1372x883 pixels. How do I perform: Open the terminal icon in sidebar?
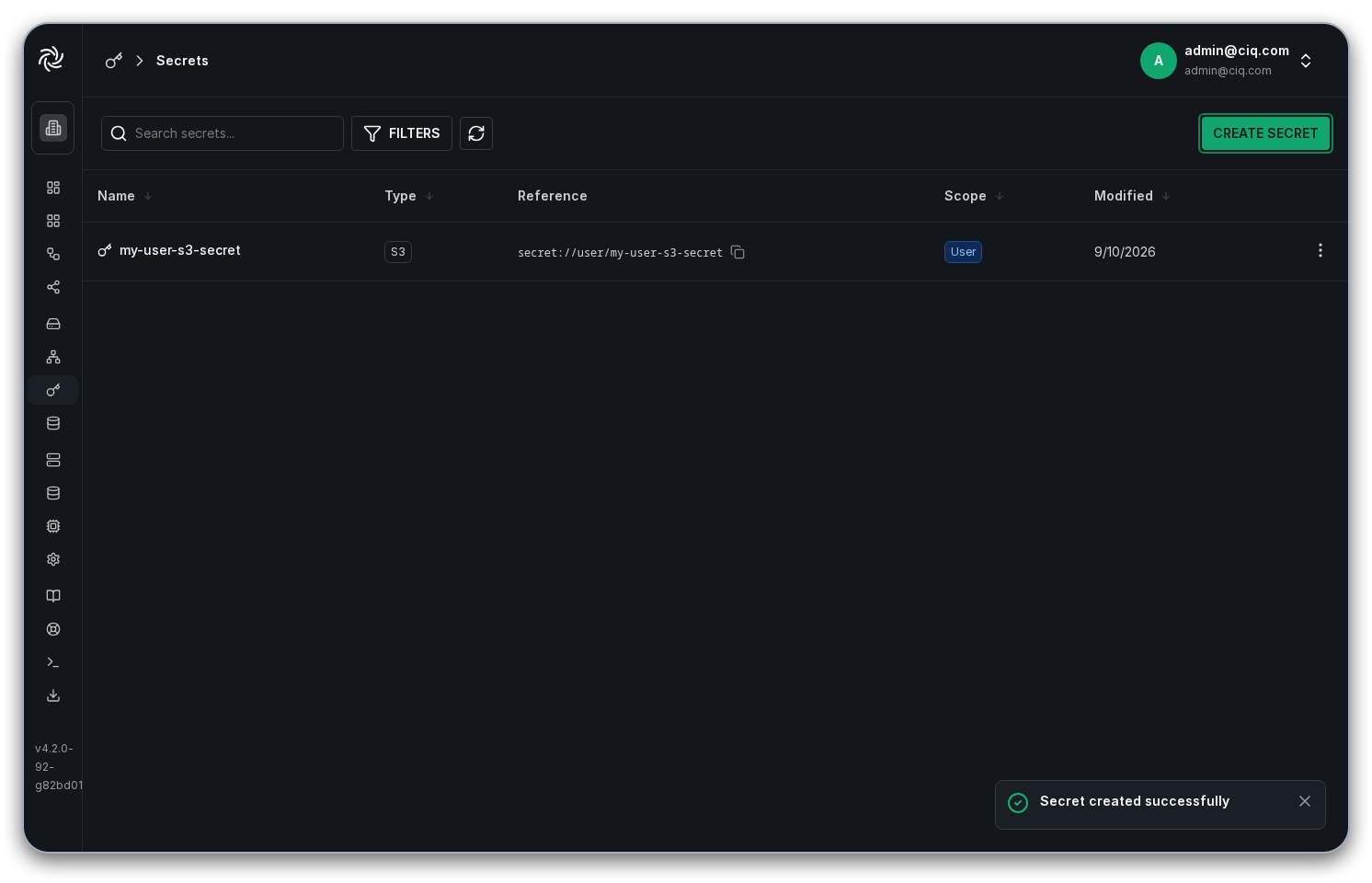coord(53,662)
